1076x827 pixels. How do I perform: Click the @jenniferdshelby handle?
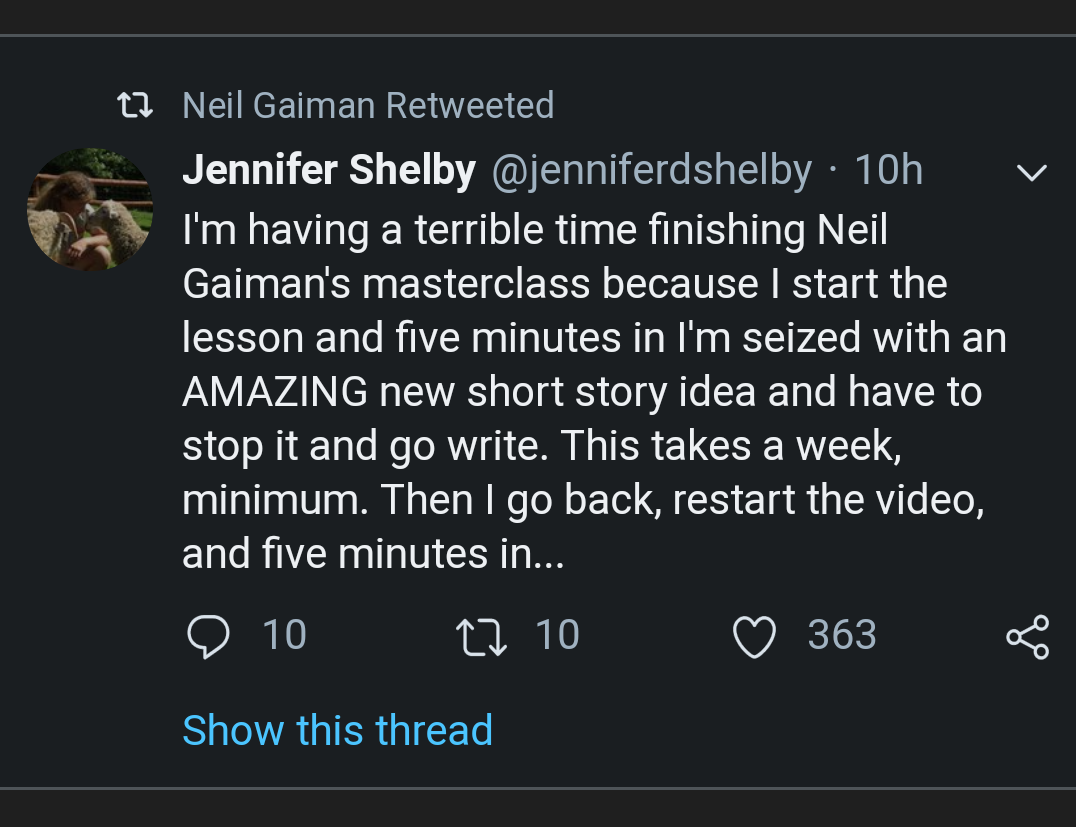coord(651,171)
